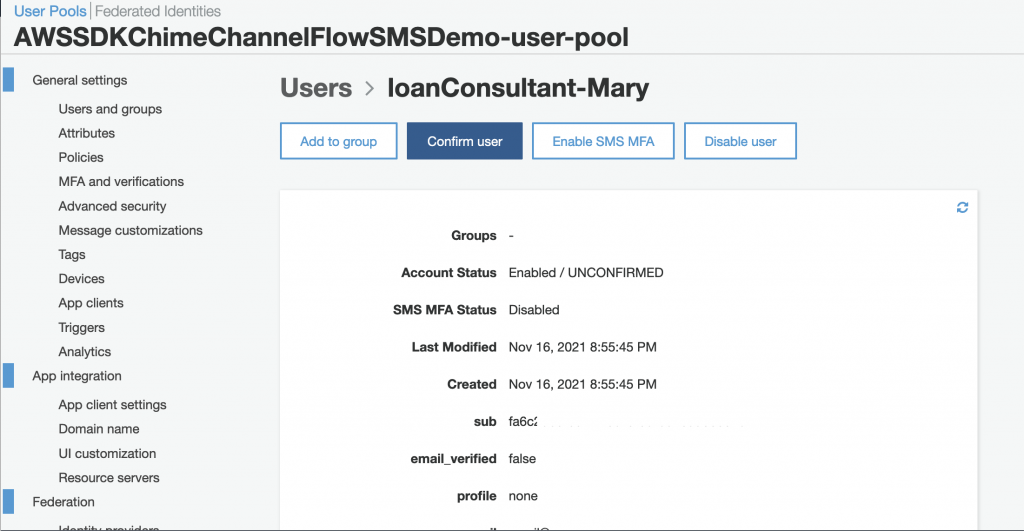Open MFA and verifications settings
Screen dimensions: 1024x531
pyautogui.click(x=121, y=182)
